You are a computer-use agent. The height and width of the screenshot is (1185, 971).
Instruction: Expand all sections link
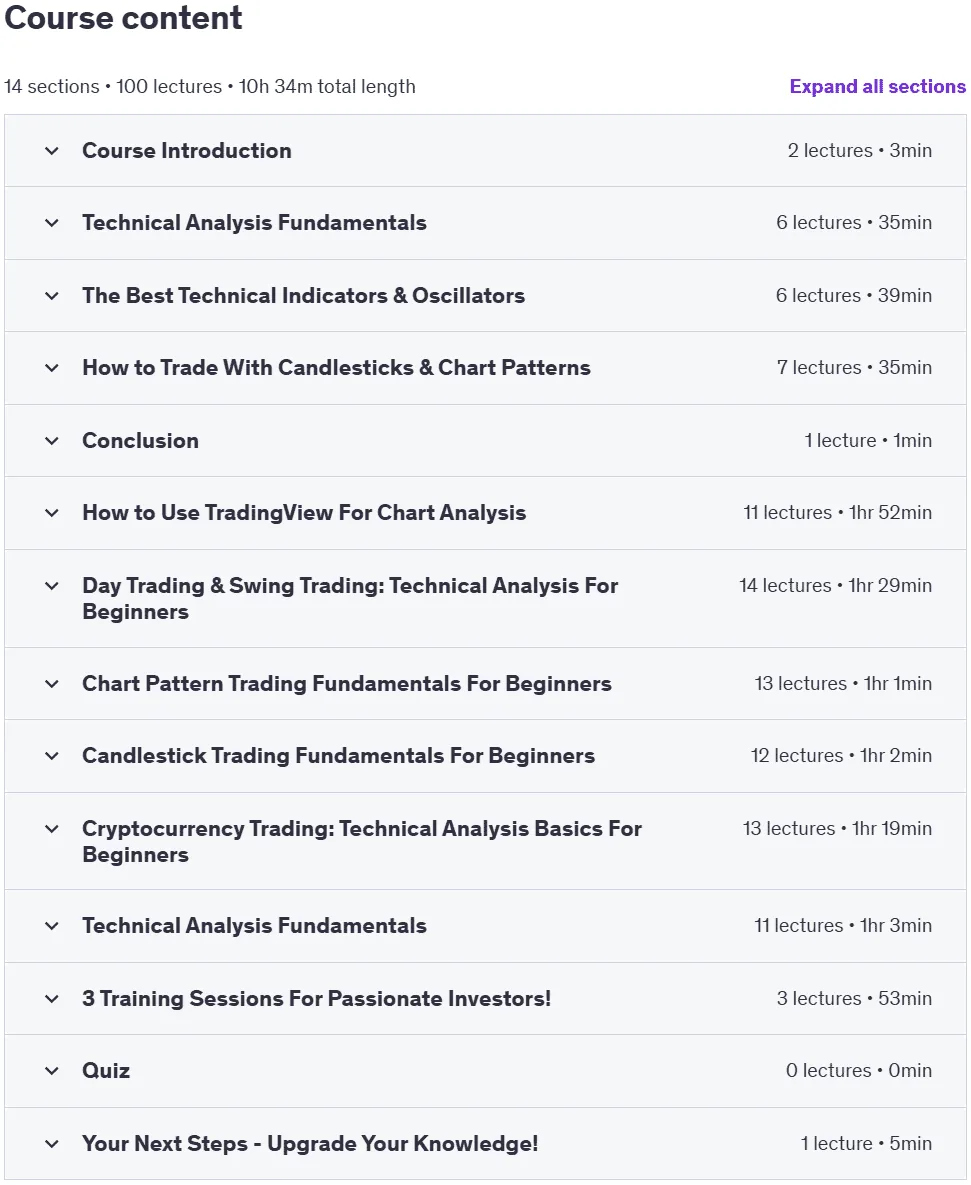pyautogui.click(x=877, y=86)
